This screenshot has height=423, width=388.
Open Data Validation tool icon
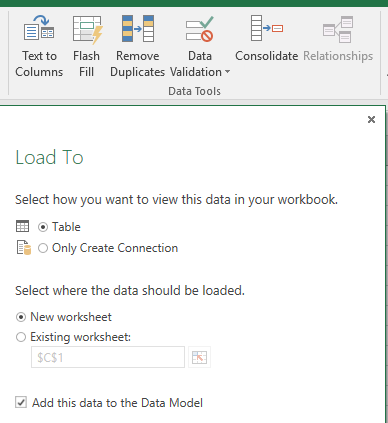(200, 29)
